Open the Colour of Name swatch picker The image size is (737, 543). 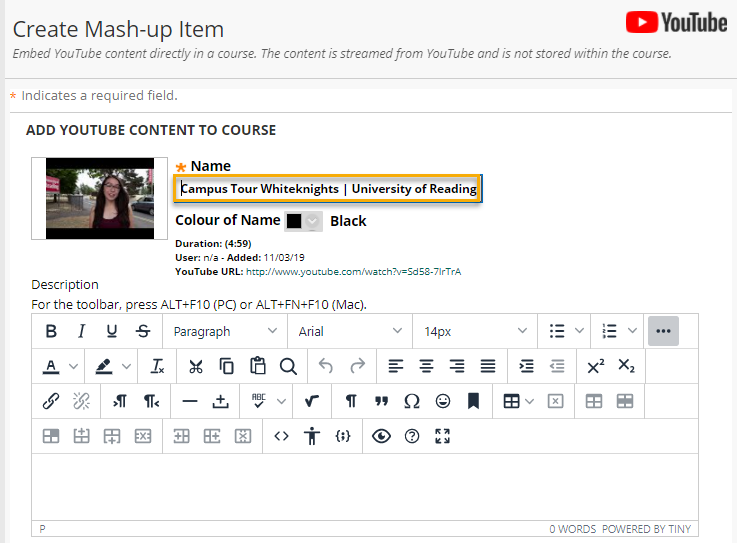tap(303, 221)
